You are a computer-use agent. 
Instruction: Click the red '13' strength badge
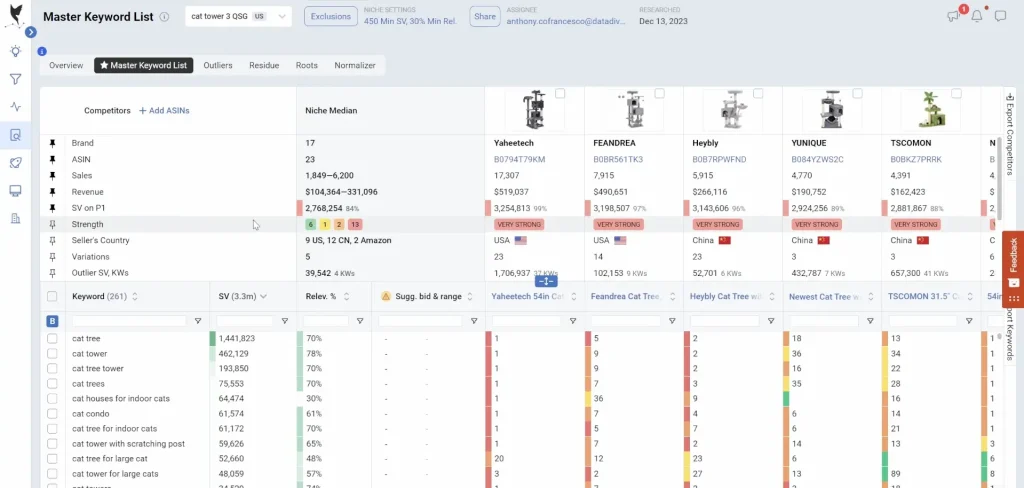pyautogui.click(x=355, y=225)
